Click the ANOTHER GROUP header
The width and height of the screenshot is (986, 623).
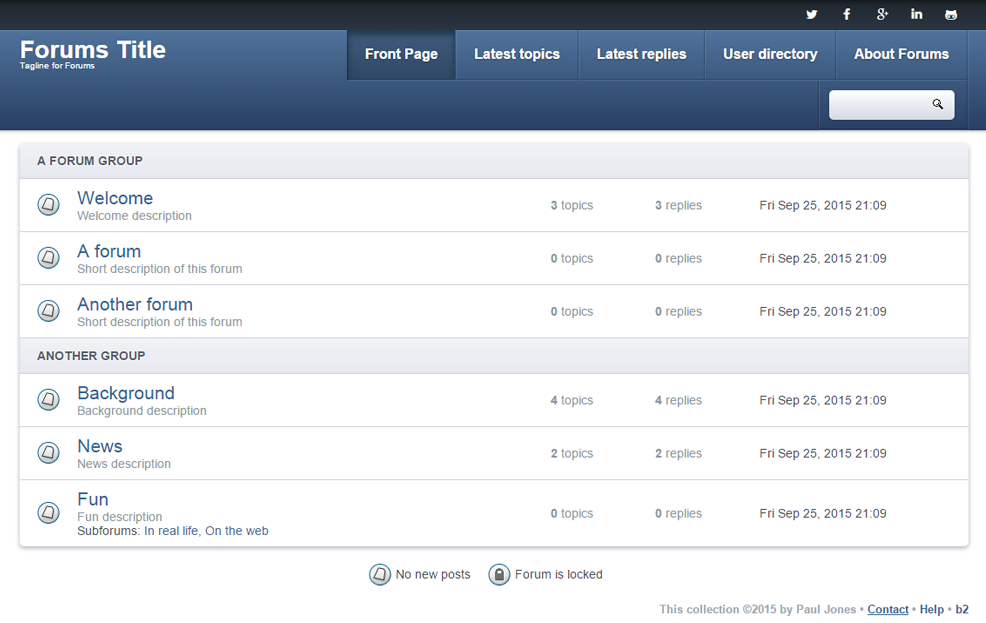[x=91, y=356]
